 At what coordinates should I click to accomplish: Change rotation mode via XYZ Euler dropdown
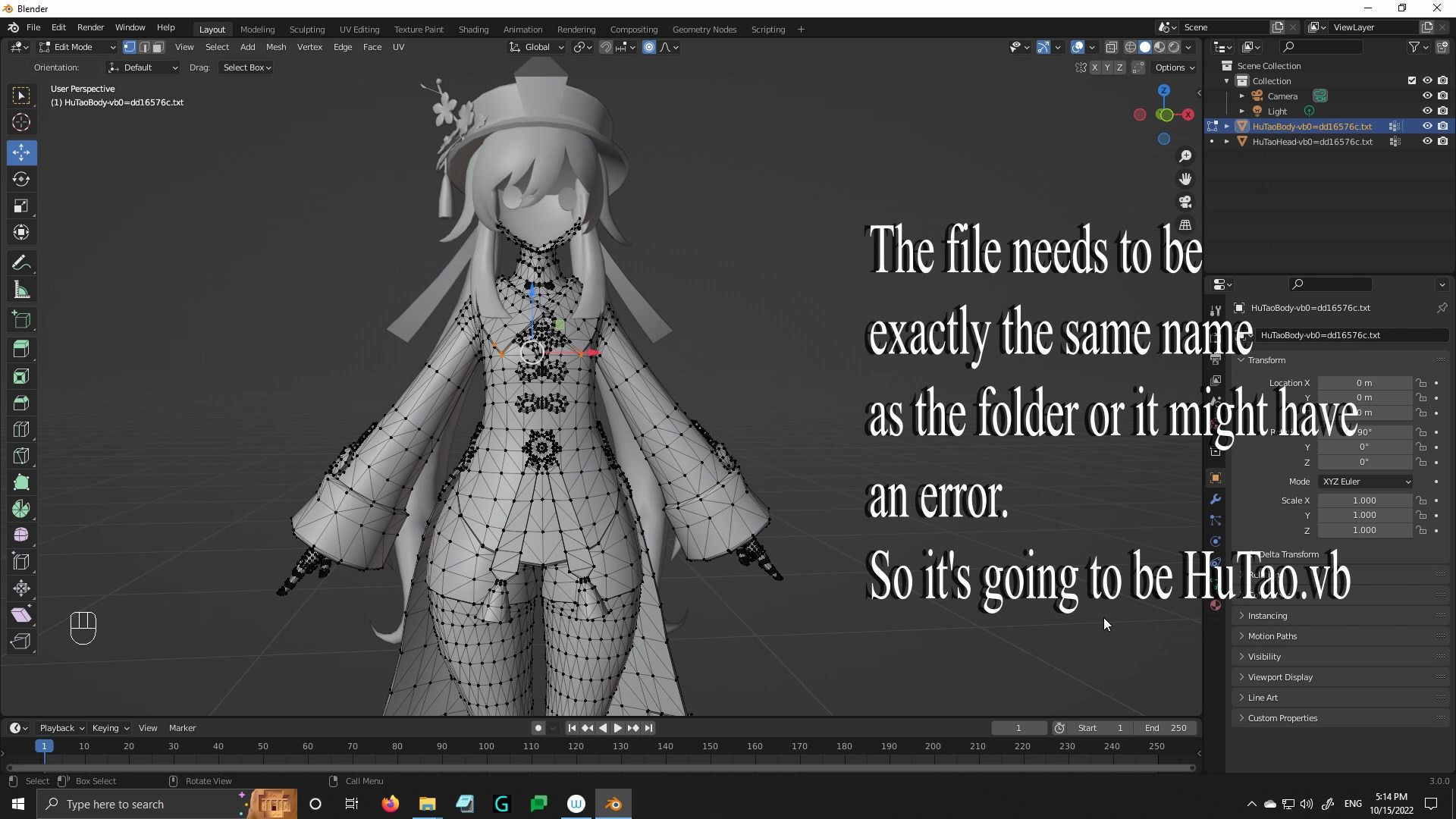(1365, 482)
